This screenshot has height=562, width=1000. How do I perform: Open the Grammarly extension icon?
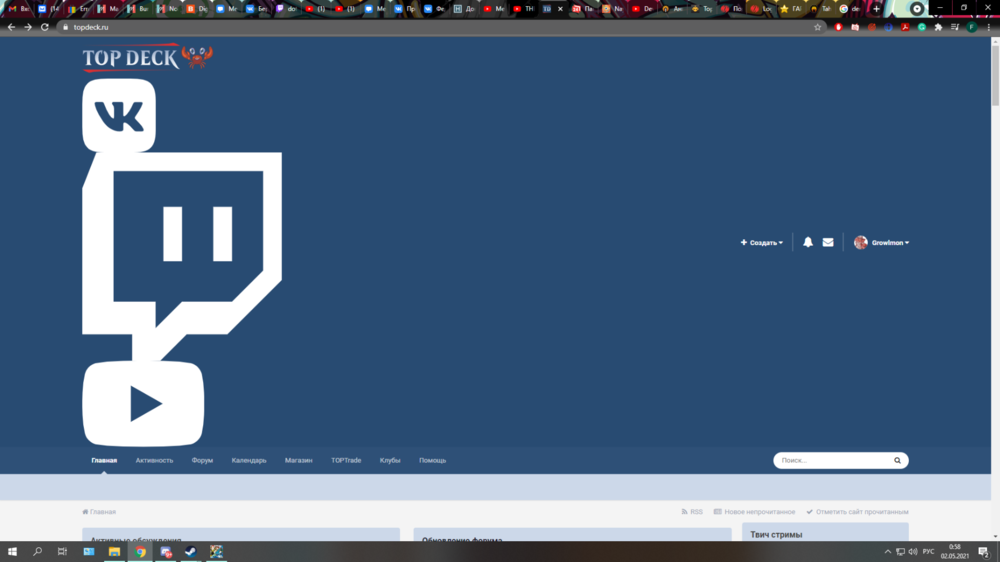pyautogui.click(x=922, y=27)
